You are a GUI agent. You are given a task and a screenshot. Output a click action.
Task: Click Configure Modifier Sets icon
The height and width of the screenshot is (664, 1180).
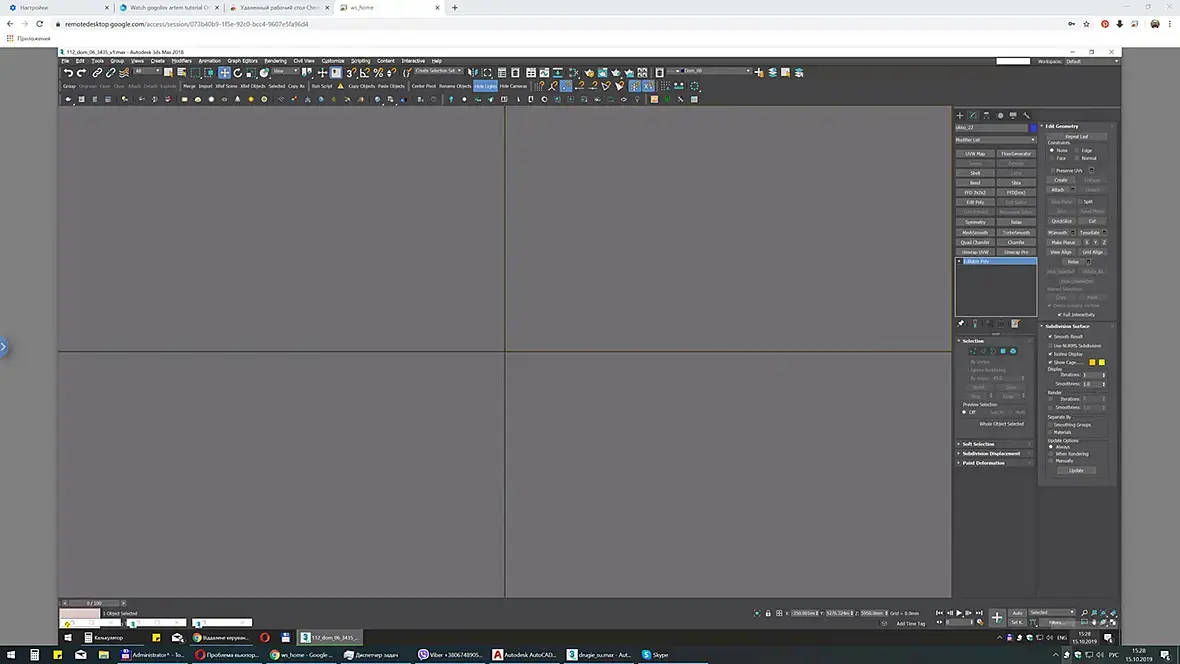pos(1015,324)
